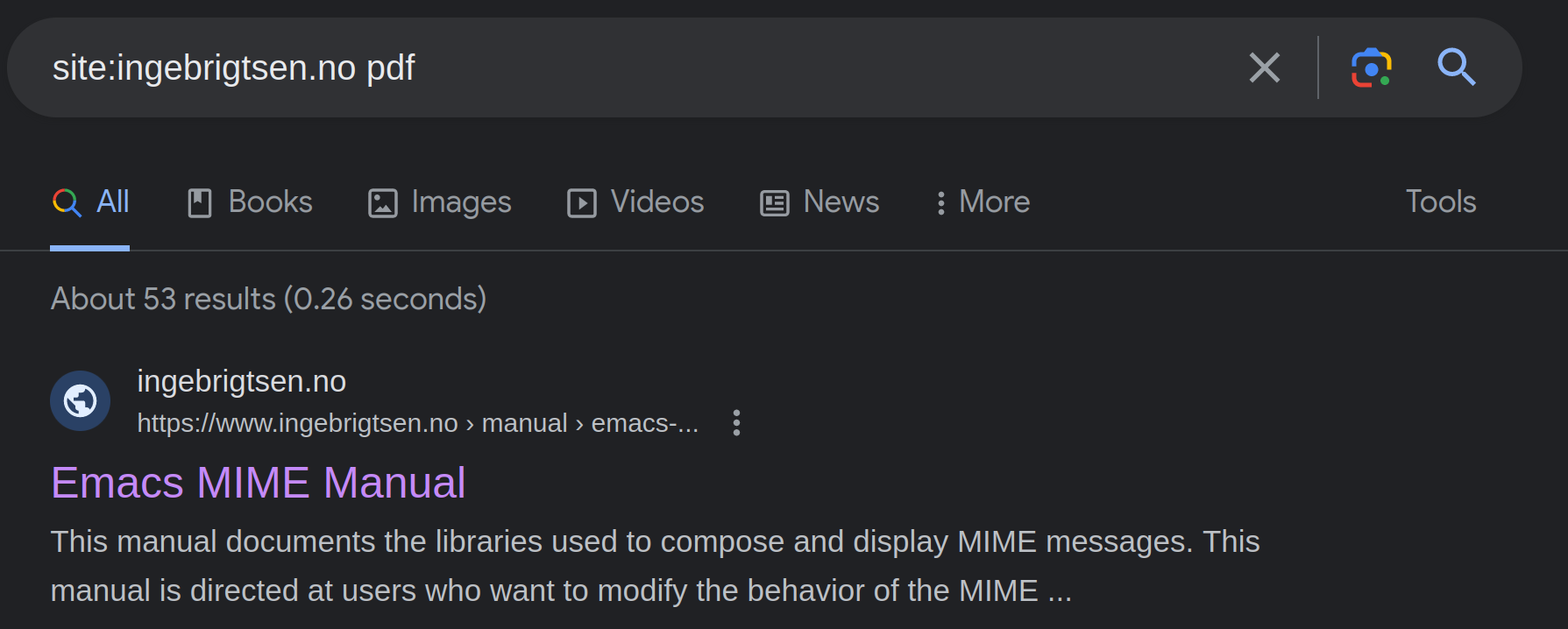The width and height of the screenshot is (1568, 629).
Task: Click the ingebrigtsen.no globe favicon
Action: 81,401
